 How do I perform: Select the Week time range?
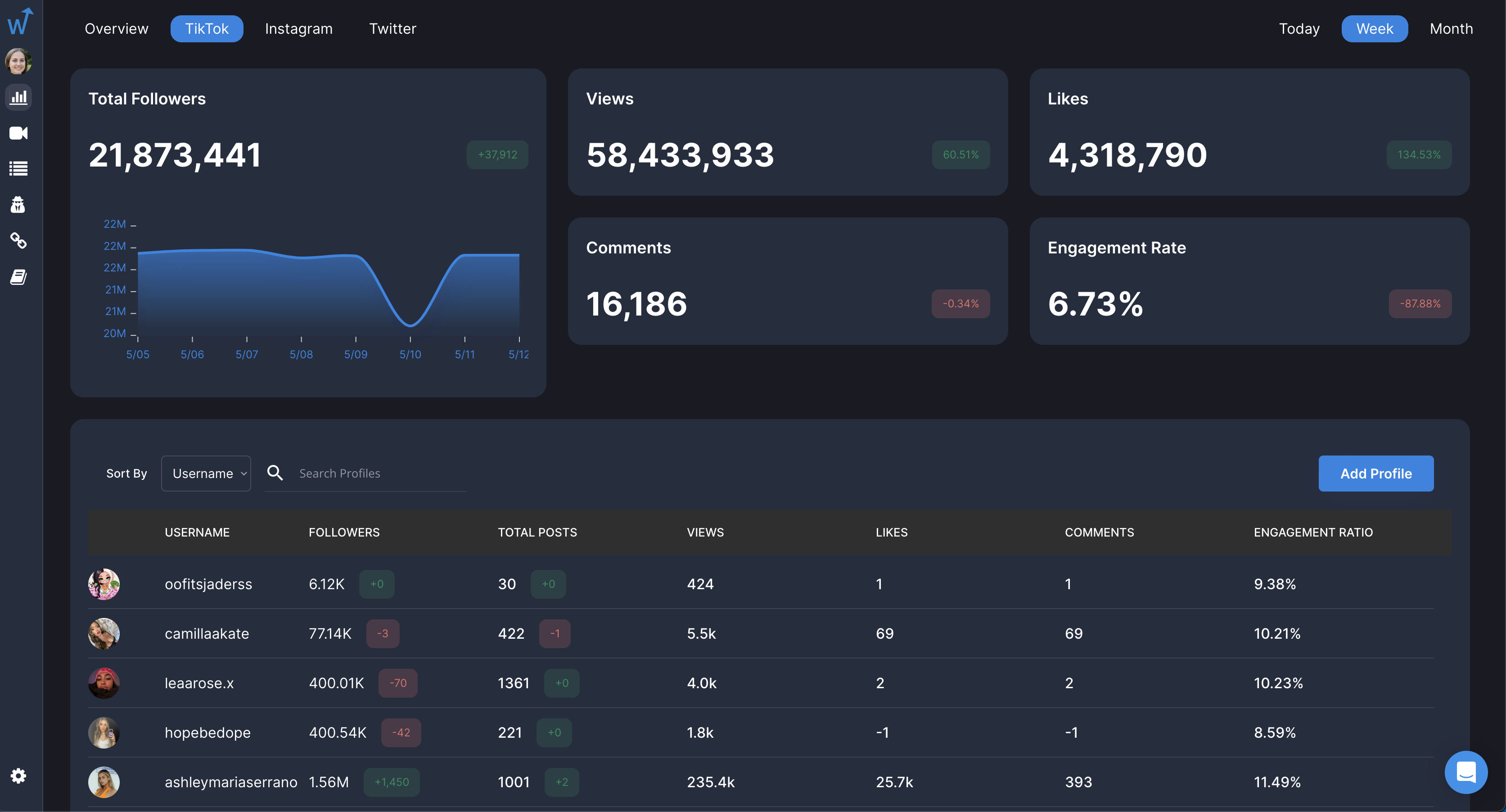point(1374,29)
